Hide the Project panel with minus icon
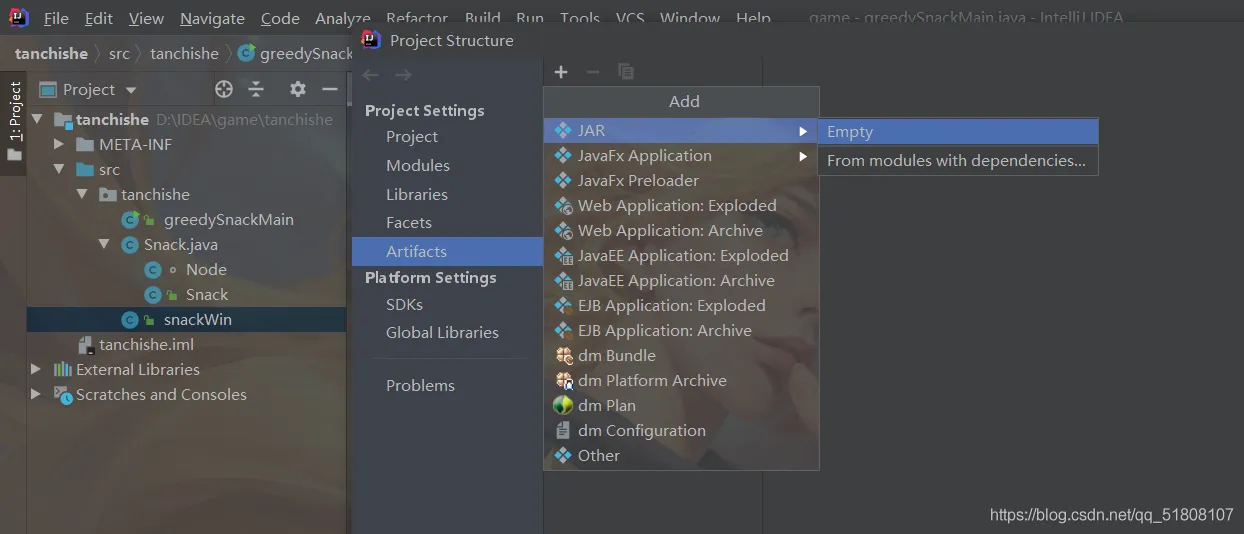 click(x=329, y=89)
